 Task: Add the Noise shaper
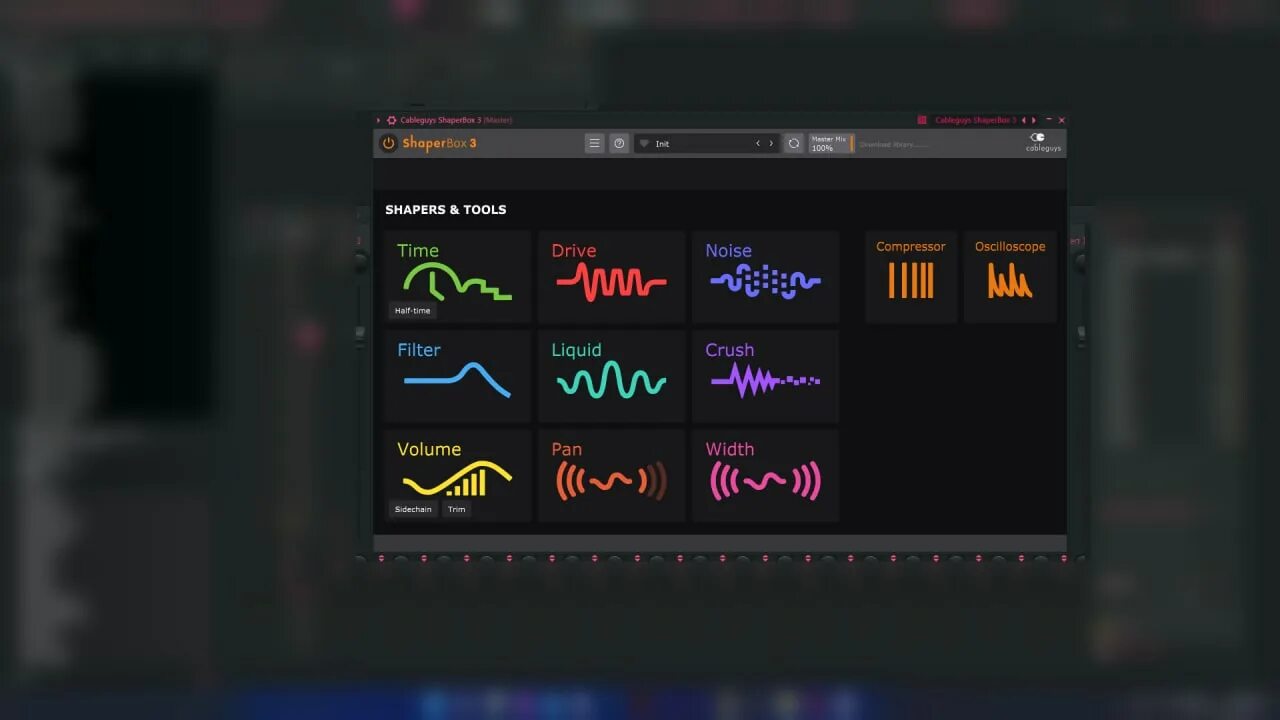click(765, 277)
